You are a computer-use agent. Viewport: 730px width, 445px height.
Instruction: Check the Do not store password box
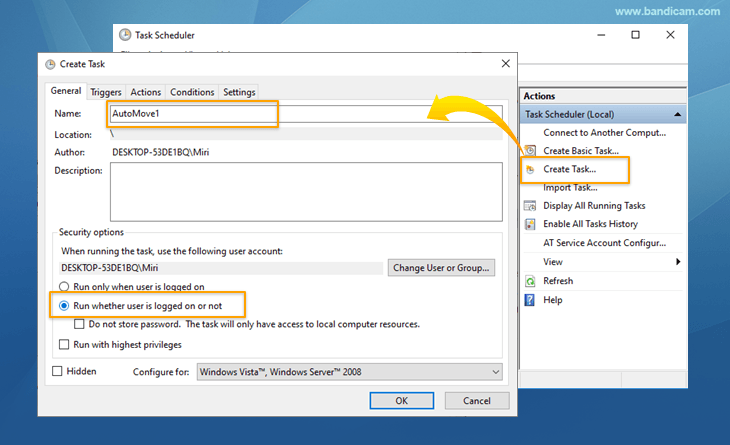click(x=79, y=324)
